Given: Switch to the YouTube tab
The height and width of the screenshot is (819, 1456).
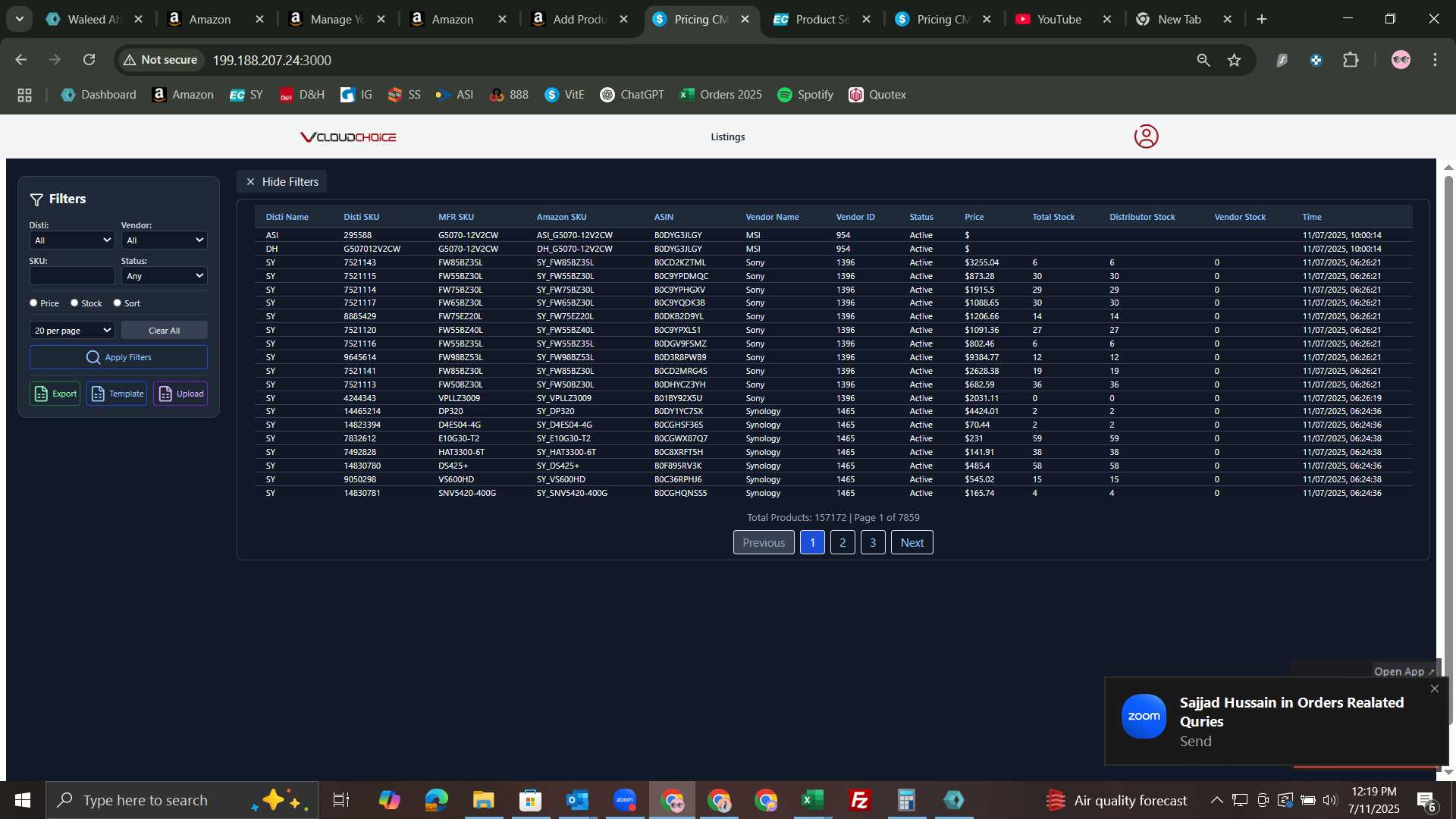Looking at the screenshot, I should click(x=1059, y=19).
